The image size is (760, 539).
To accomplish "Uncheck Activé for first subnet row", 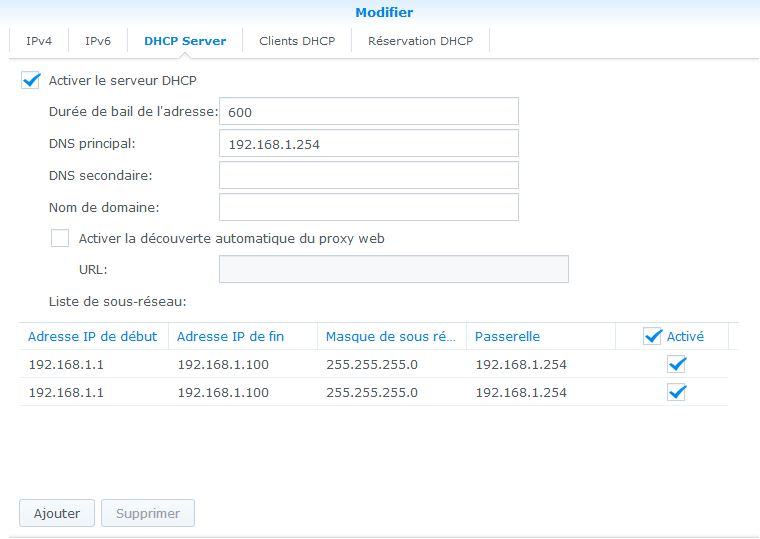I will (x=677, y=365).
